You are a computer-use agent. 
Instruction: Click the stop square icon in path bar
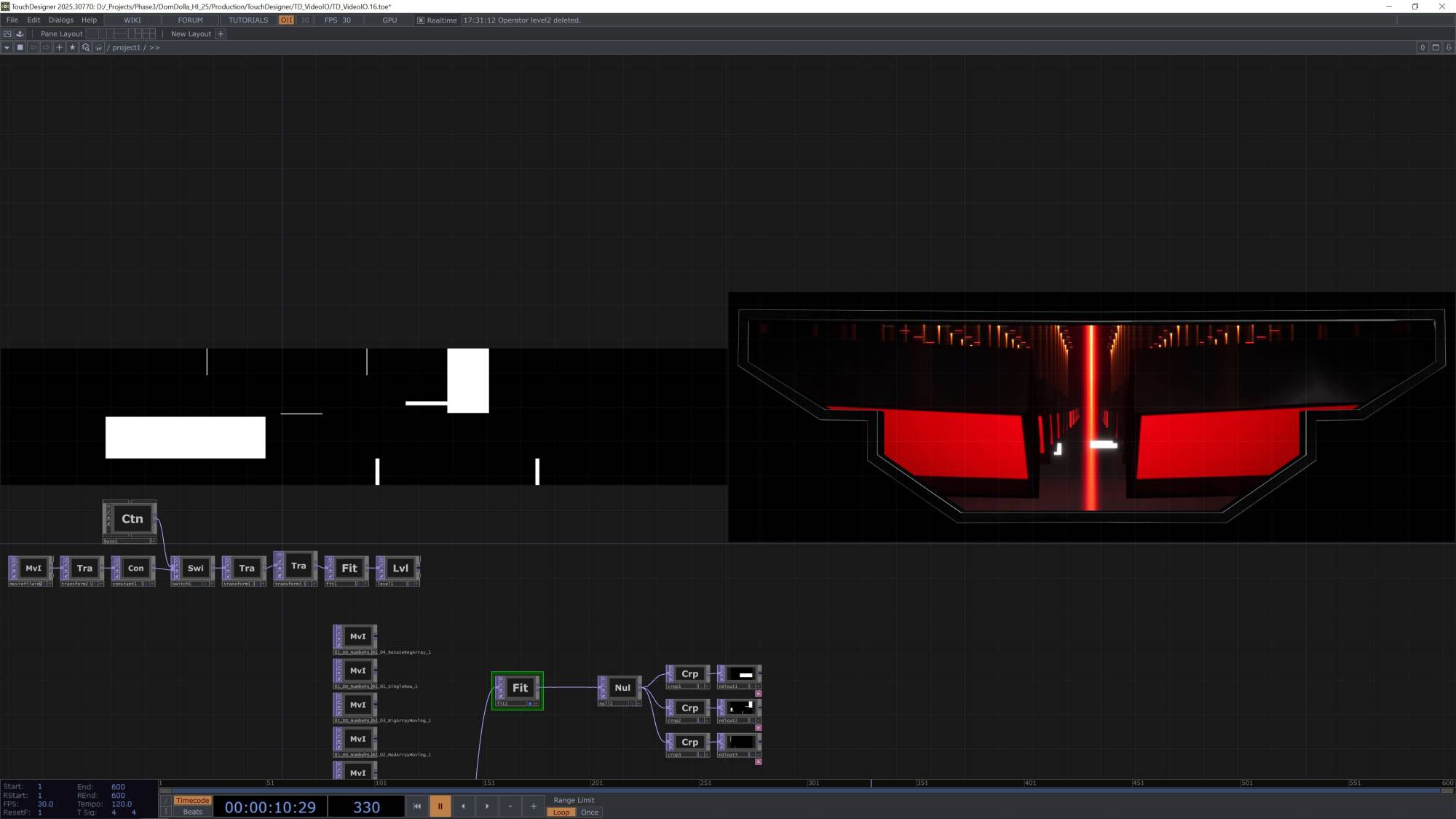(x=20, y=47)
